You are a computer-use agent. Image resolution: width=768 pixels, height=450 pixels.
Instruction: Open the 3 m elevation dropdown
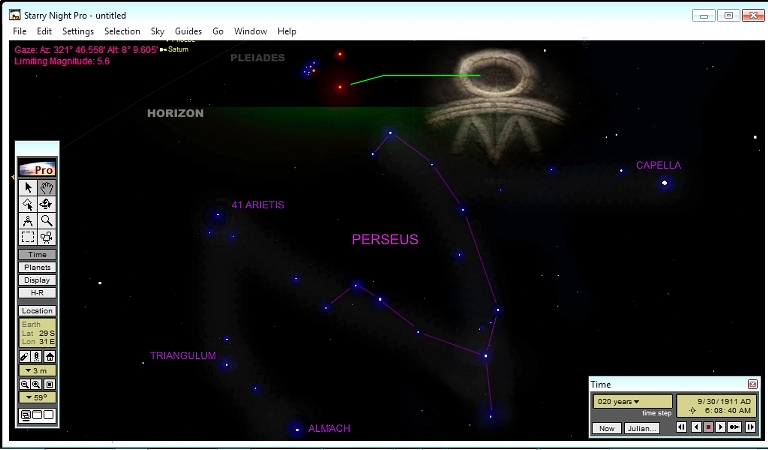pyautogui.click(x=37, y=371)
